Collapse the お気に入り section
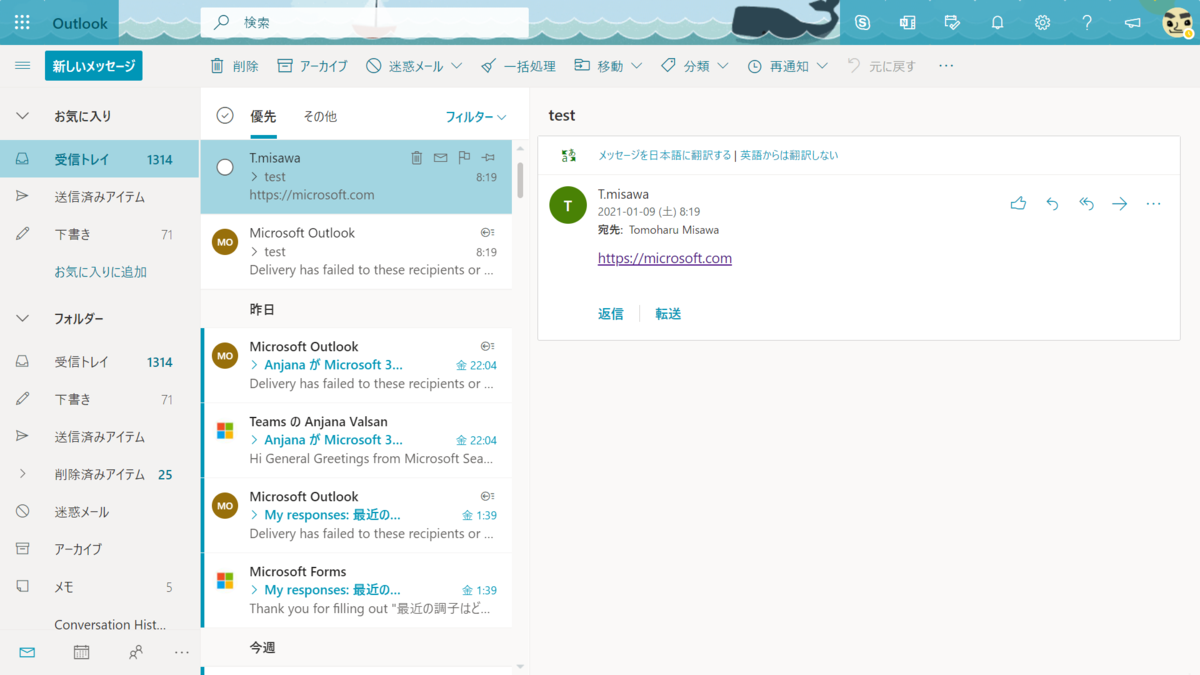Viewport: 1200px width, 675px height. pos(22,116)
